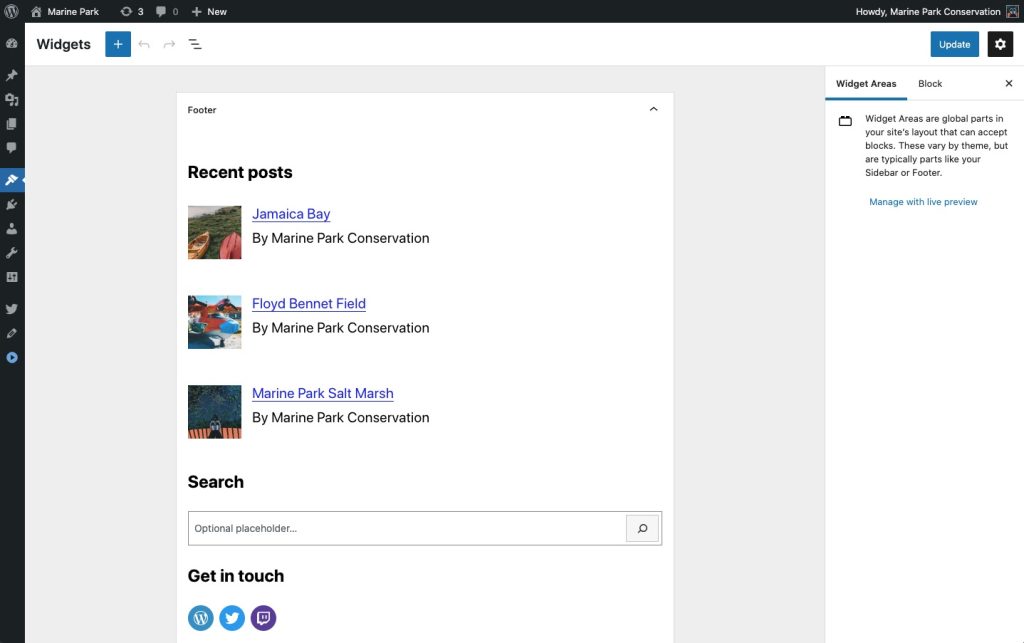
Task: Open the block list view icon
Action: [195, 44]
